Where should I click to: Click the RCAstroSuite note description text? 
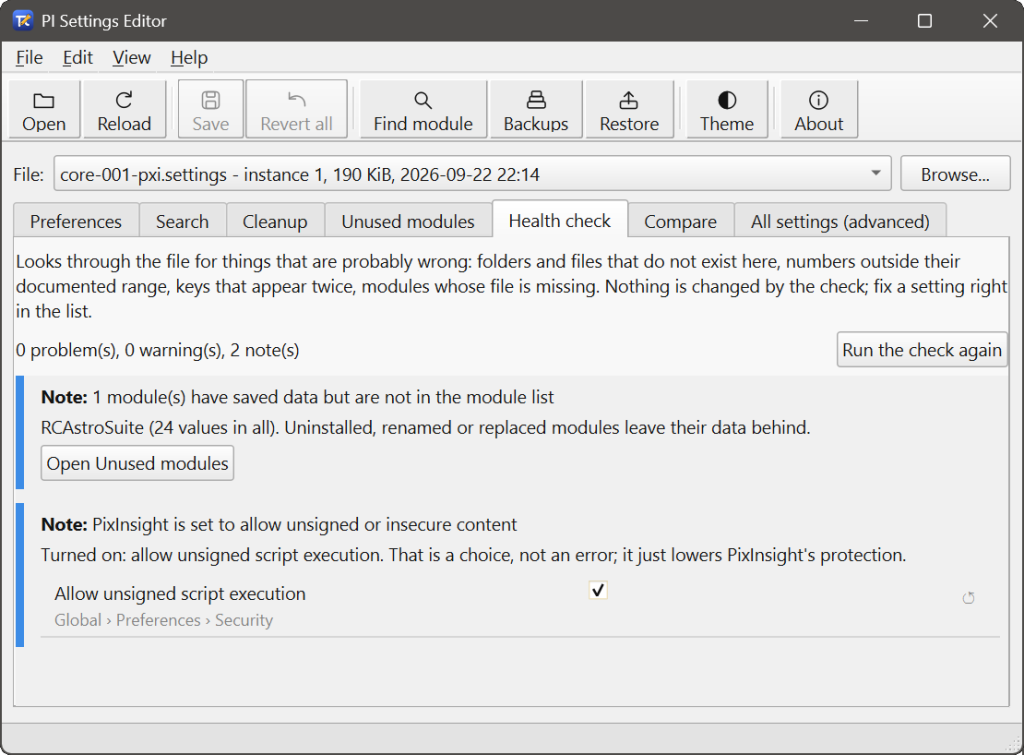coord(426,428)
